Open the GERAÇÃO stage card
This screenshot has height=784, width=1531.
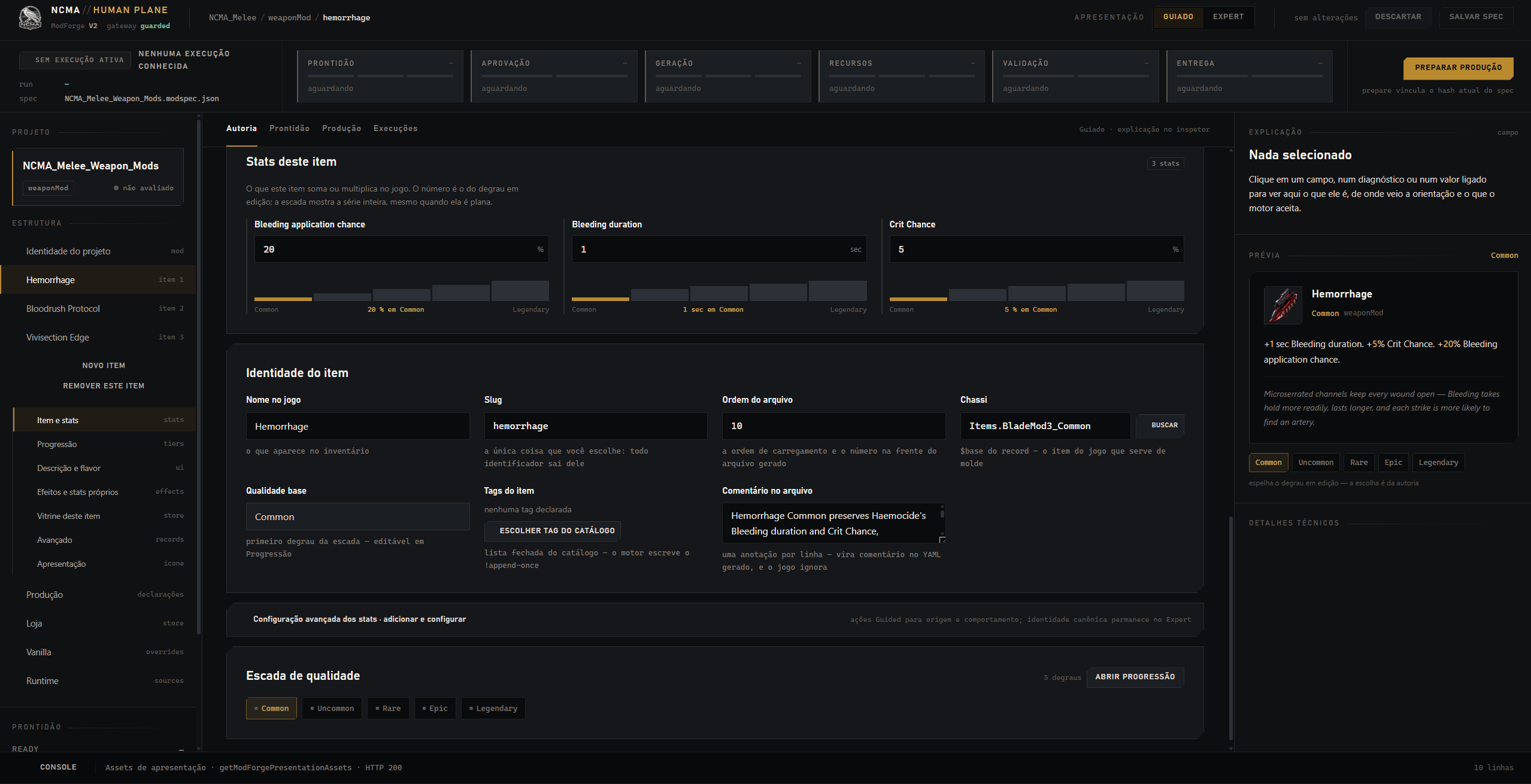[728, 76]
